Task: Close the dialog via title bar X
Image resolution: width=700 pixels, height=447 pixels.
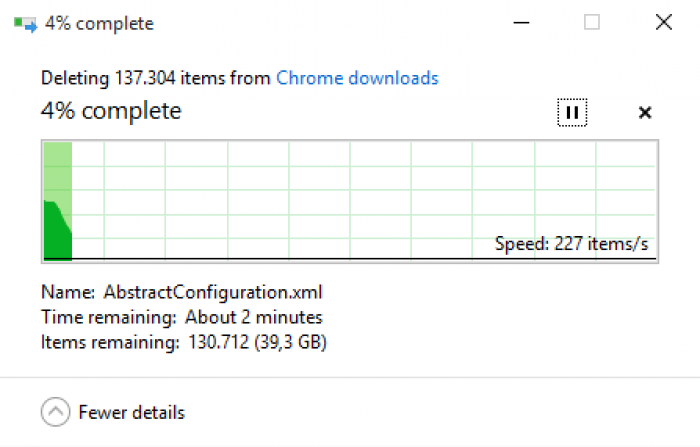Action: tap(664, 22)
